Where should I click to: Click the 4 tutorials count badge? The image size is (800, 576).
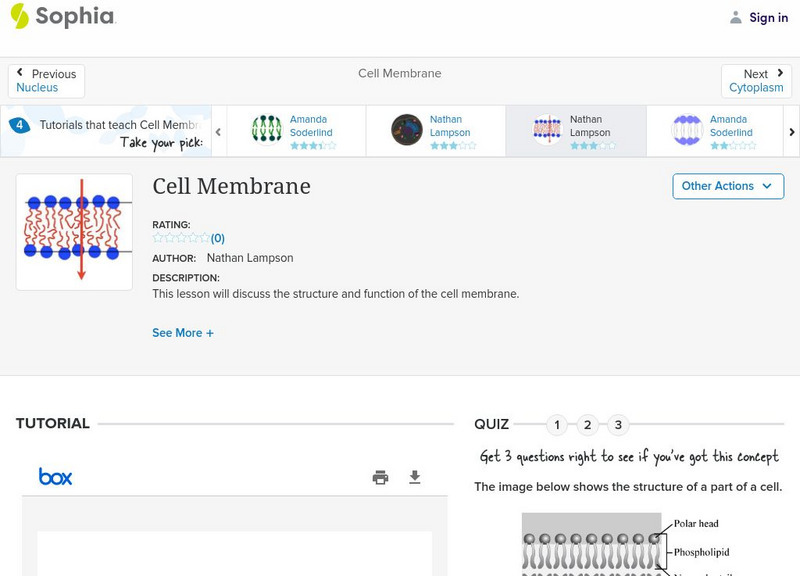[x=19, y=126]
